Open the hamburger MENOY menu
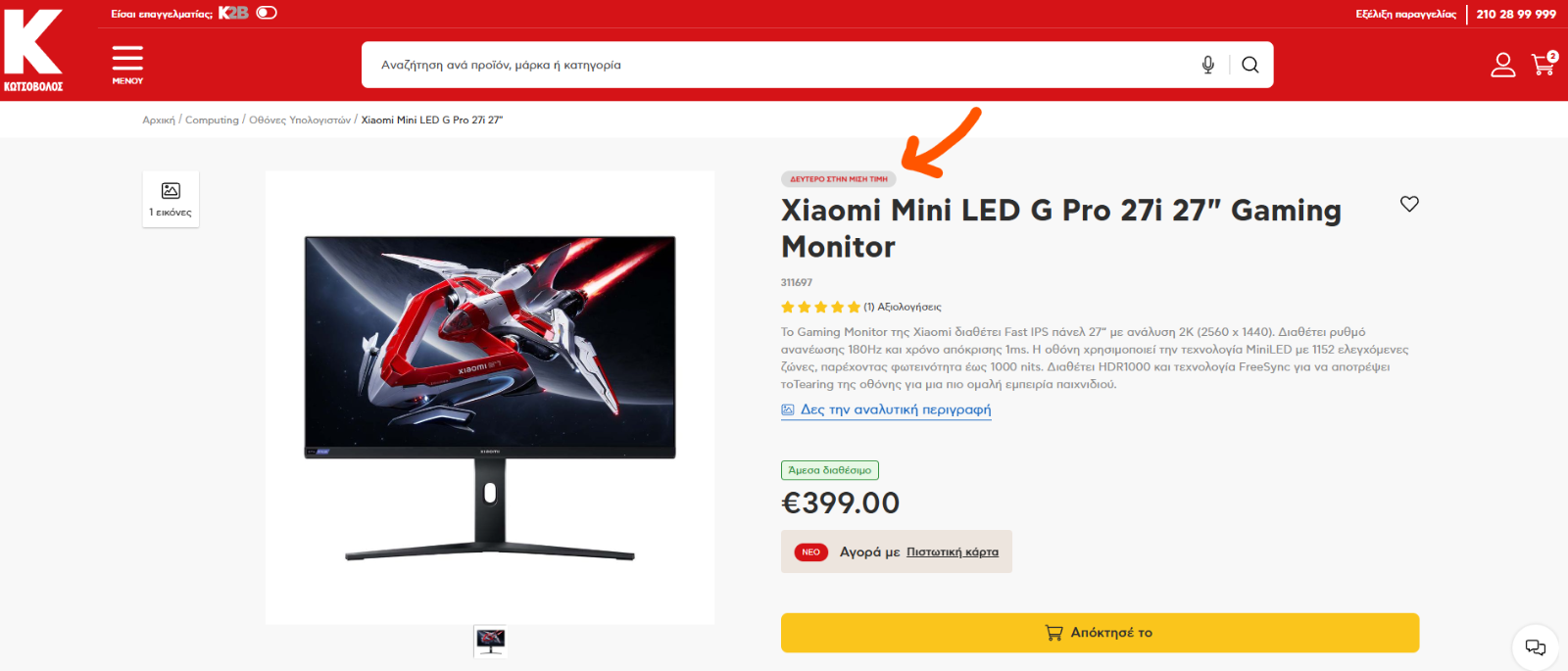This screenshot has width=1568, height=671. (x=127, y=65)
